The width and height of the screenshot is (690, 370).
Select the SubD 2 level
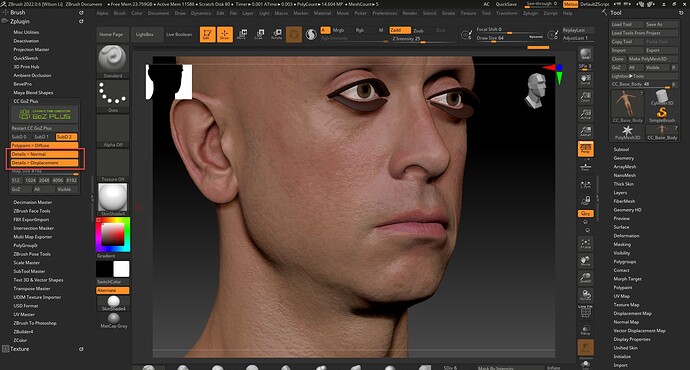coord(66,137)
